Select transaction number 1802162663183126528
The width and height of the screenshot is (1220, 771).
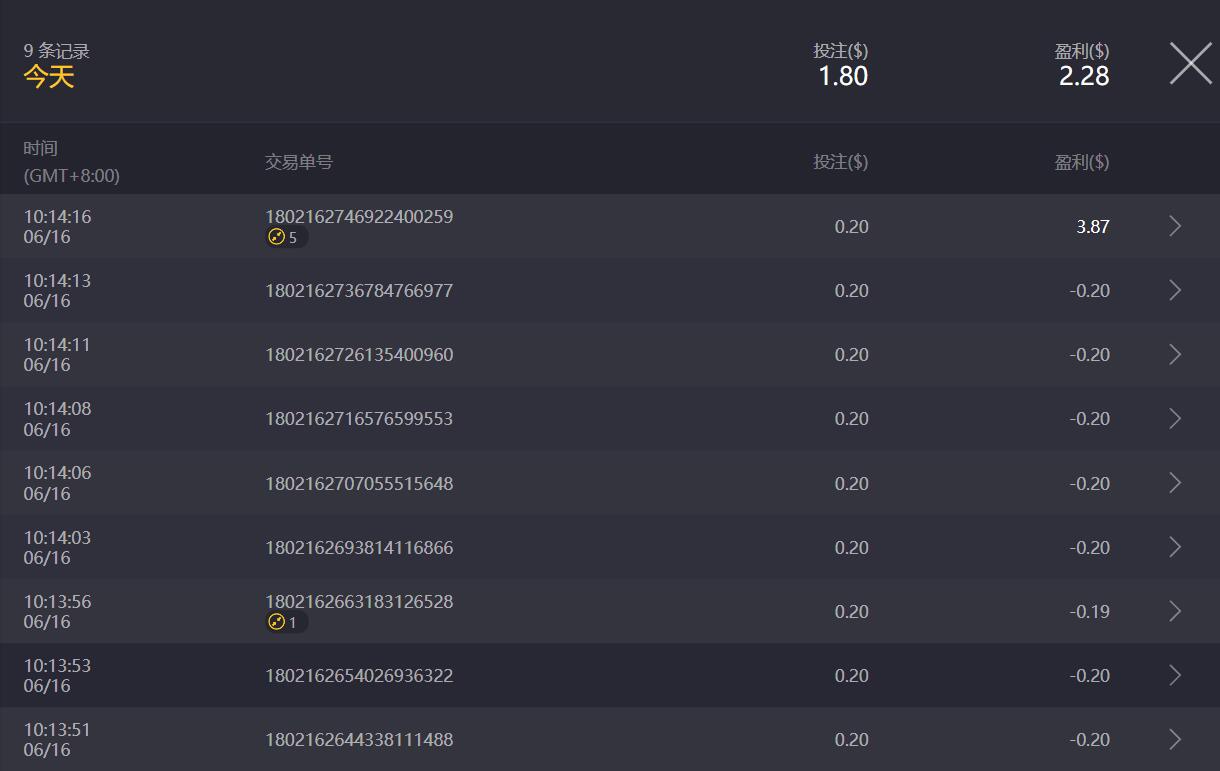pyautogui.click(x=359, y=601)
